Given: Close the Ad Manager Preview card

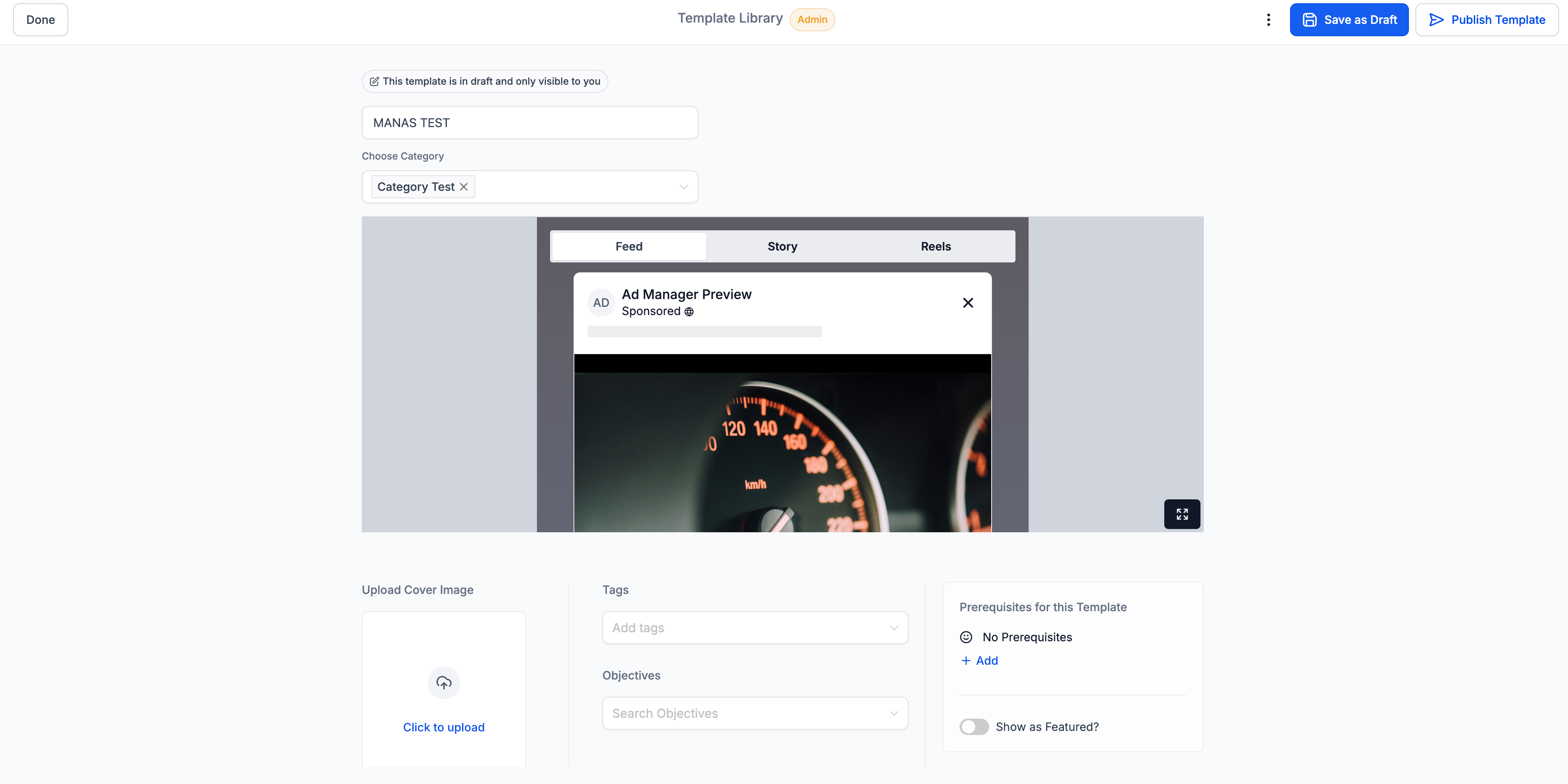Looking at the screenshot, I should coord(968,303).
